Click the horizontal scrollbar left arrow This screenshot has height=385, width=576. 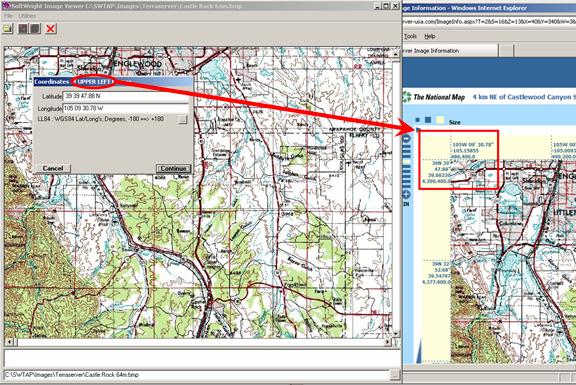coord(10,342)
